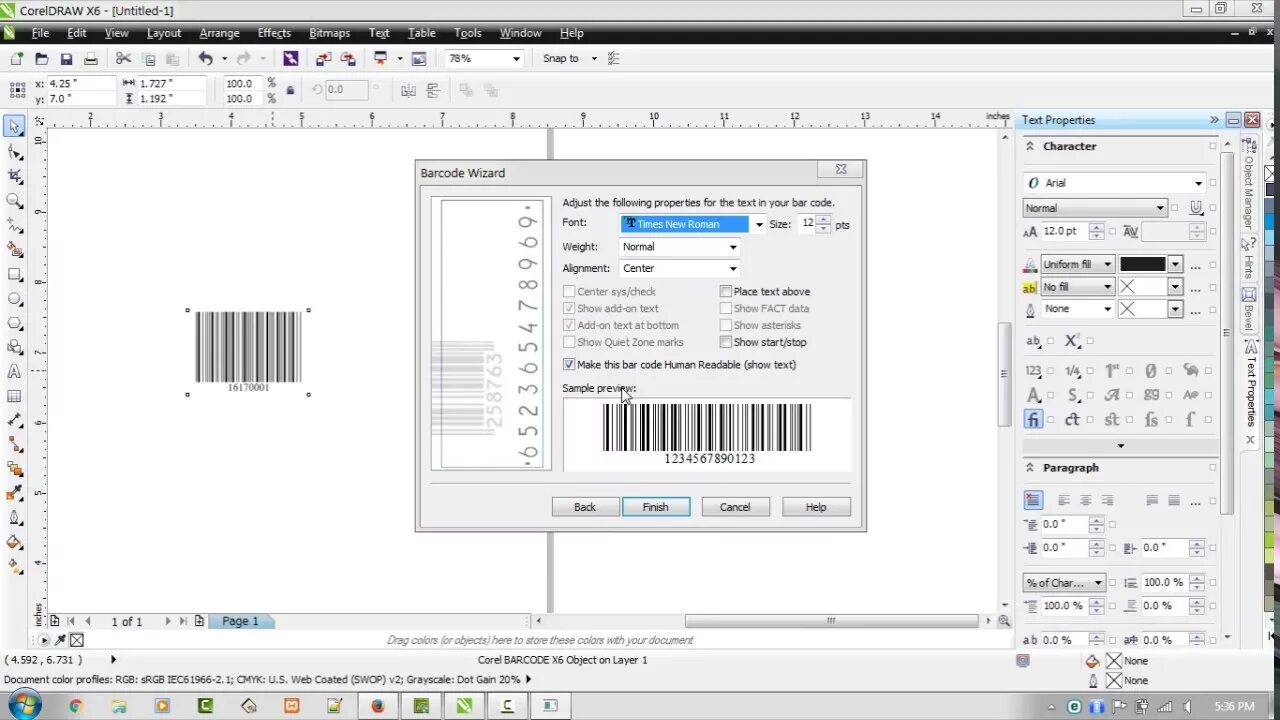Select the Crop tool in the toolbox
Screen dimensions: 1280x720
(14, 176)
